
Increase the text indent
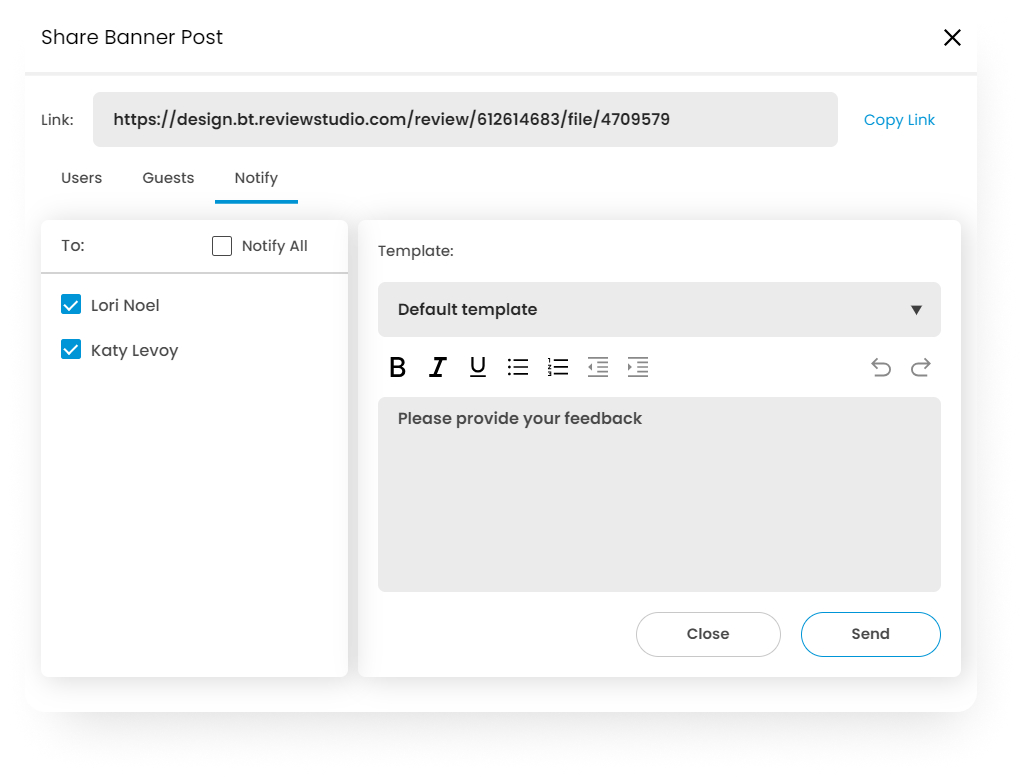click(638, 368)
